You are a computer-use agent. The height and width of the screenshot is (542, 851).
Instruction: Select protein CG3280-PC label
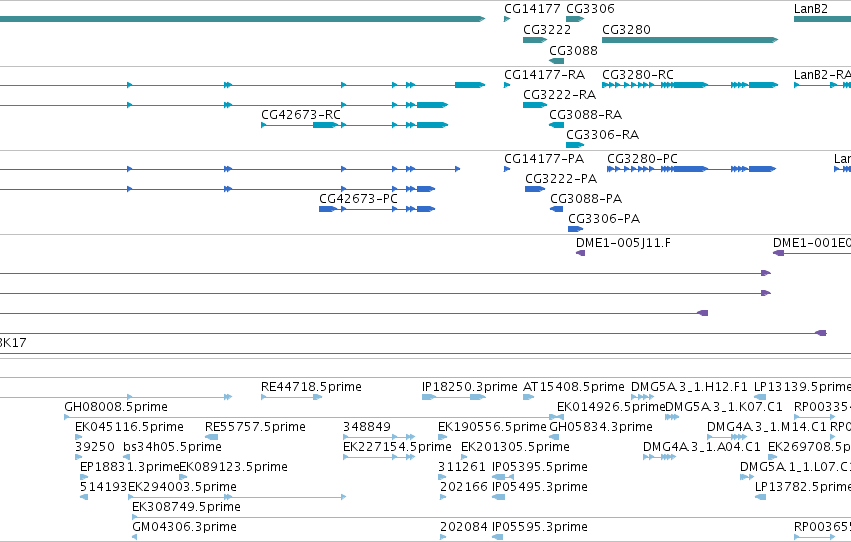click(x=642, y=159)
